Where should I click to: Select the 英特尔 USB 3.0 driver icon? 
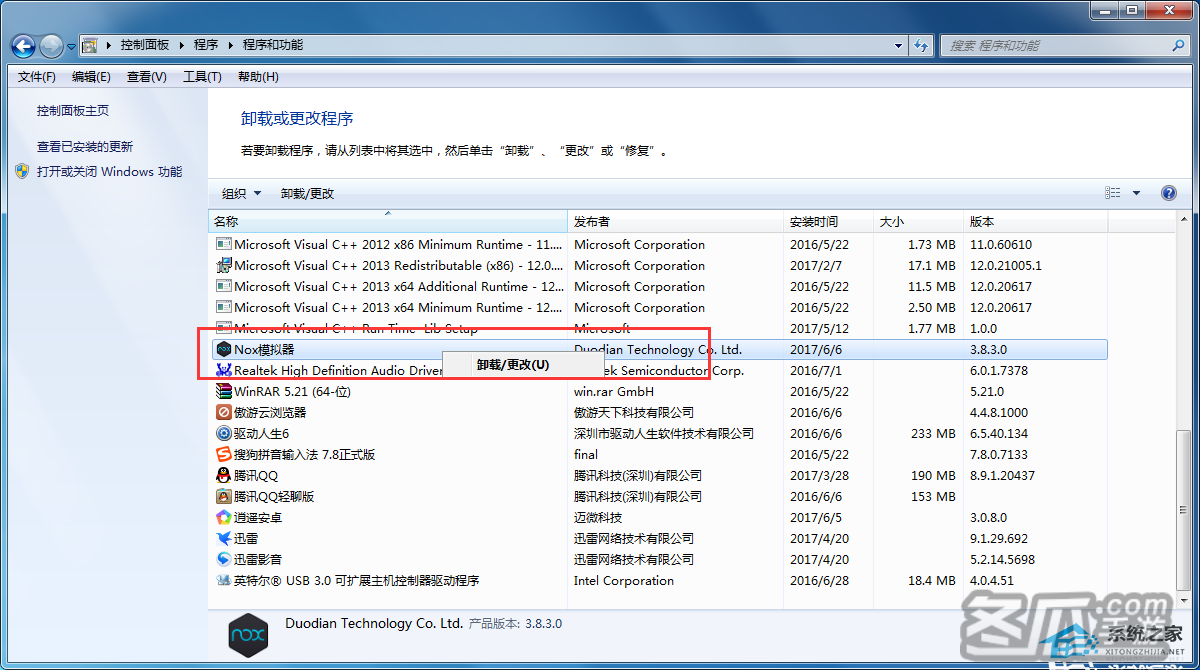(x=223, y=581)
